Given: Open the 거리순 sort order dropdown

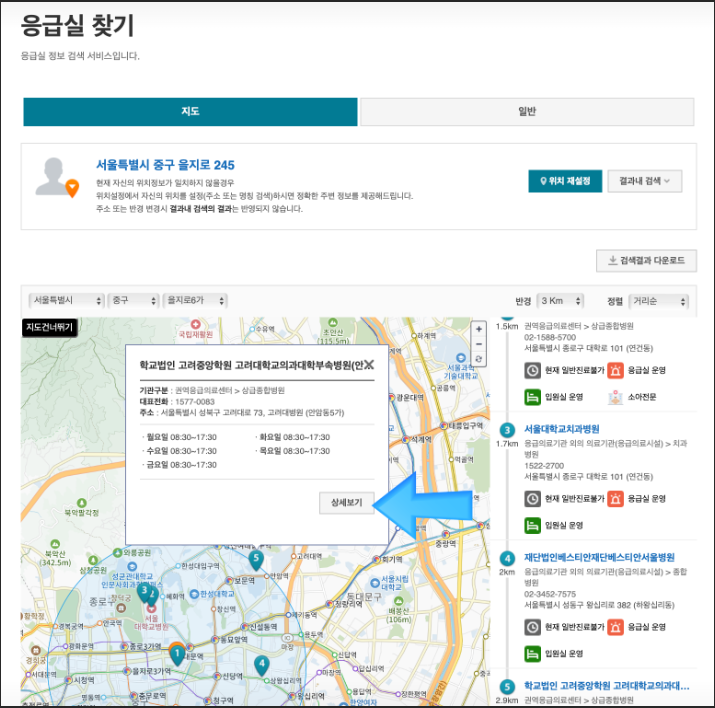Looking at the screenshot, I should coord(658,301).
